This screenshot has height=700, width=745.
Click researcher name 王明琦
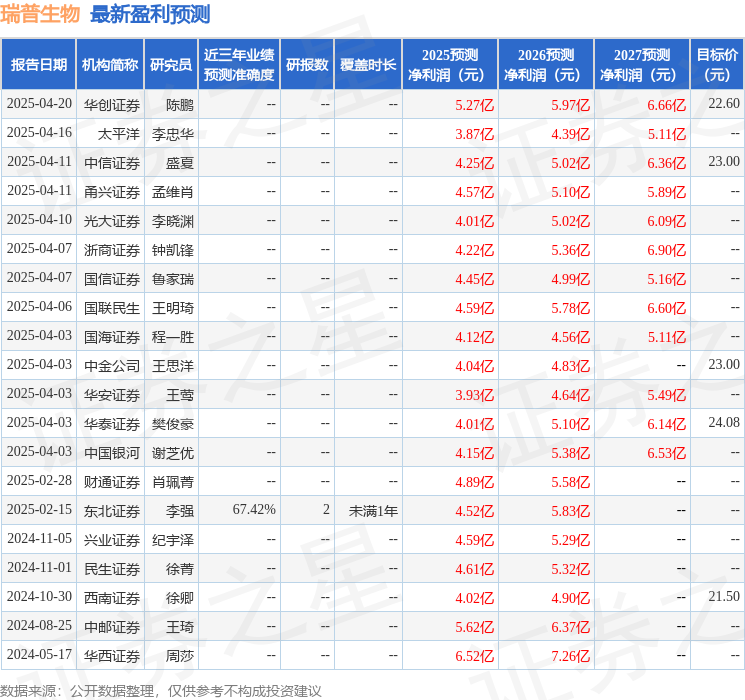point(173,307)
